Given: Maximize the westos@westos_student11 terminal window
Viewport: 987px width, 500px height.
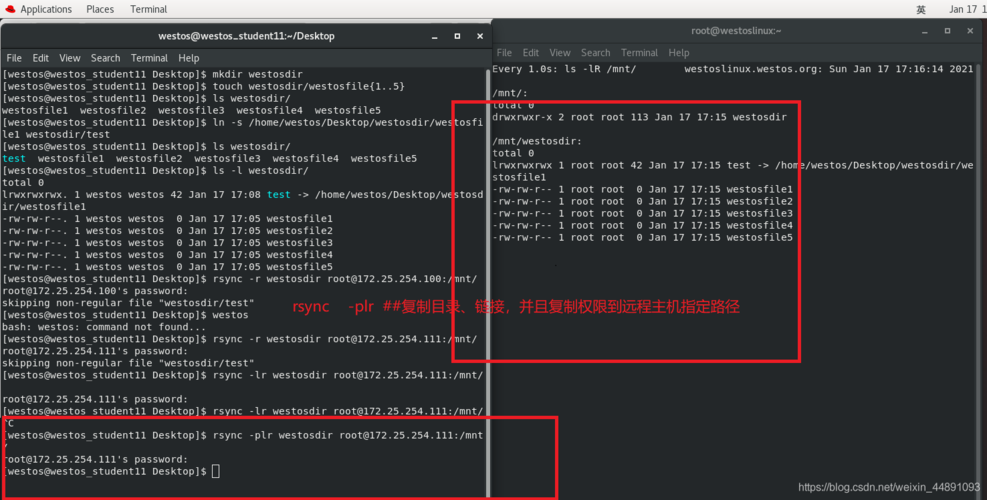Looking at the screenshot, I should 457,37.
